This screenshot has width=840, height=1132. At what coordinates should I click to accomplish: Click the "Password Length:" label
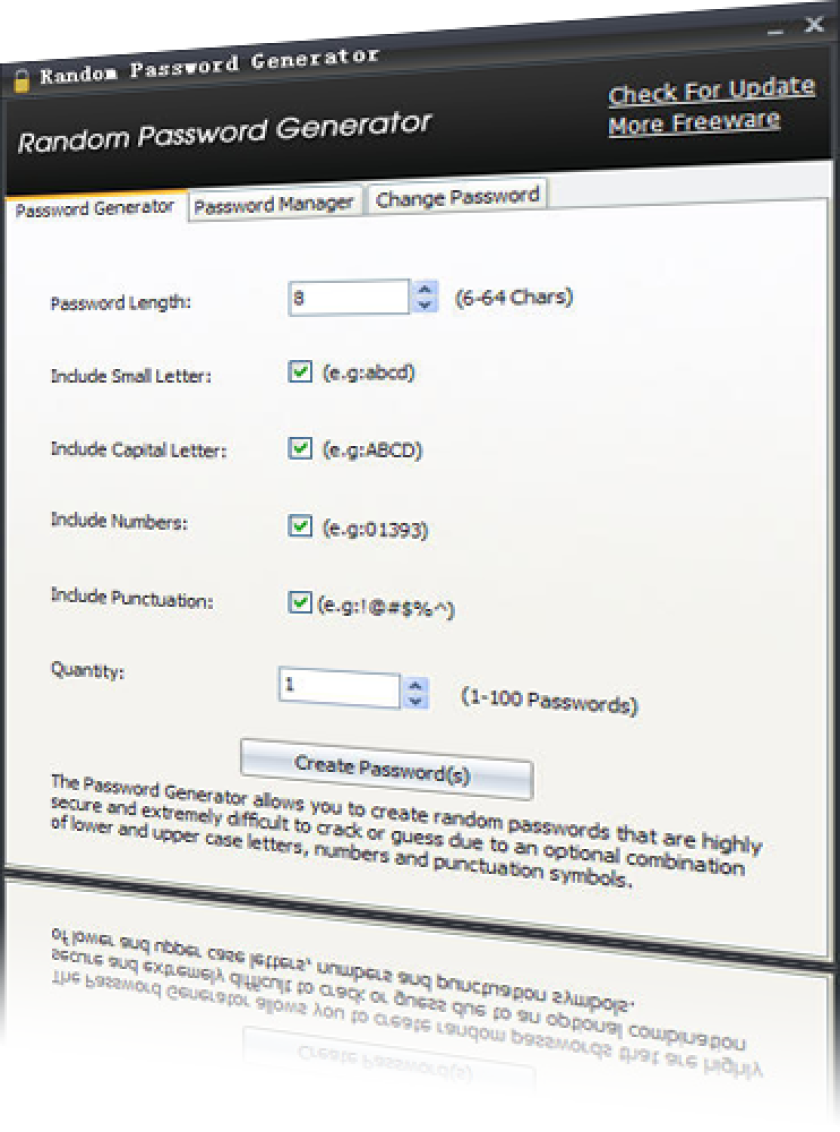[x=121, y=302]
